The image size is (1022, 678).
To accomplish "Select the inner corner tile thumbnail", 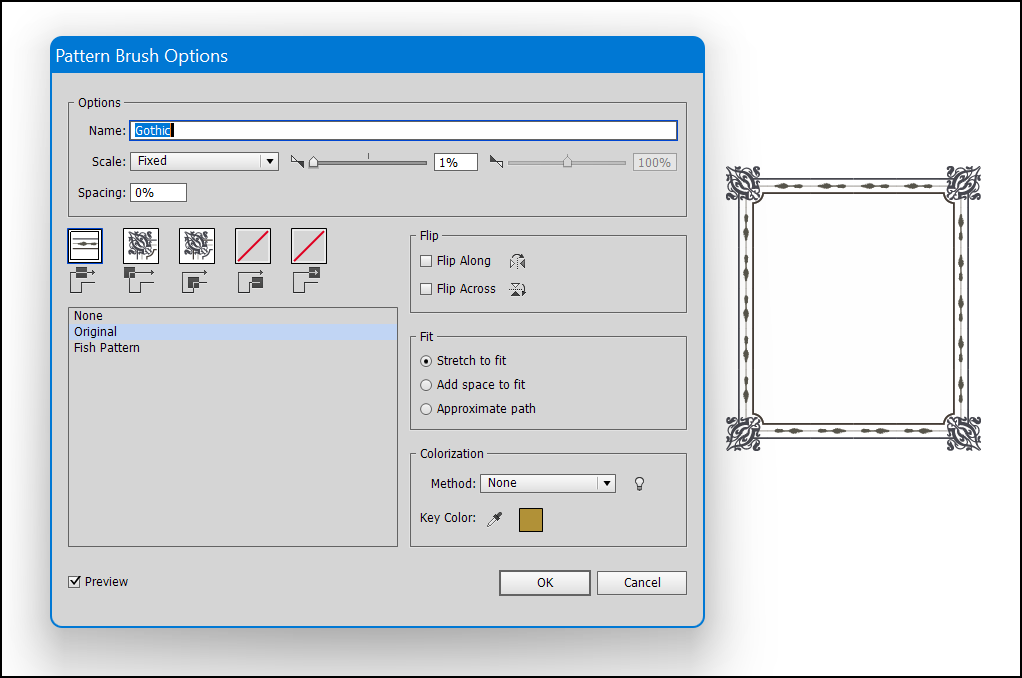I will 197,245.
